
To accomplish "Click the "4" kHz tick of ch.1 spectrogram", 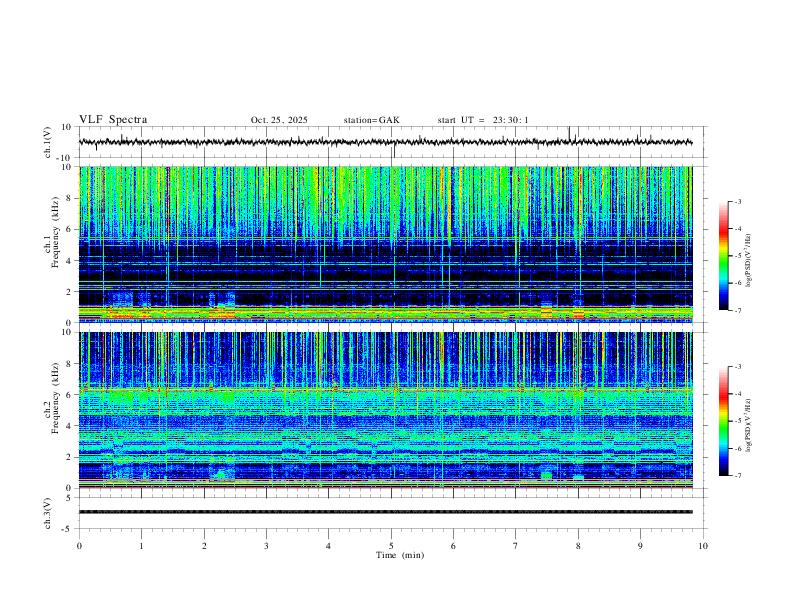I will click(x=69, y=260).
